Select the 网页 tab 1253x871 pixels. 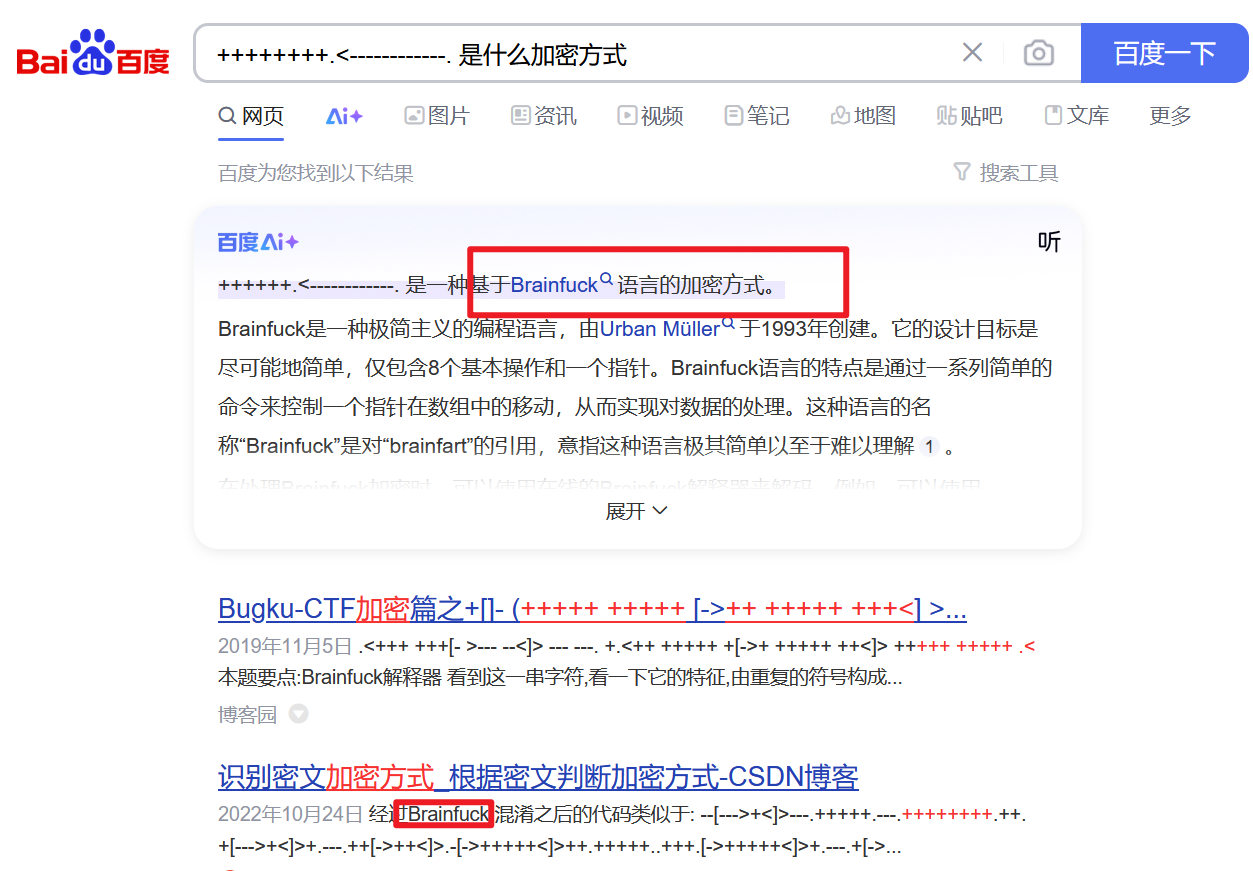251,116
